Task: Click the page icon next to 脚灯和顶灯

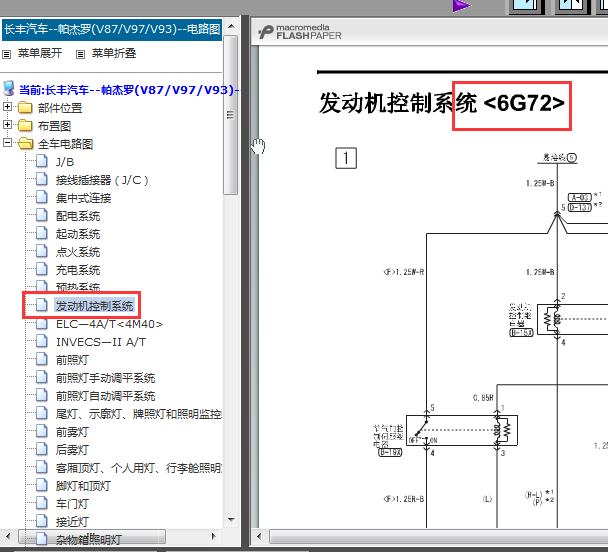Action: [42, 485]
